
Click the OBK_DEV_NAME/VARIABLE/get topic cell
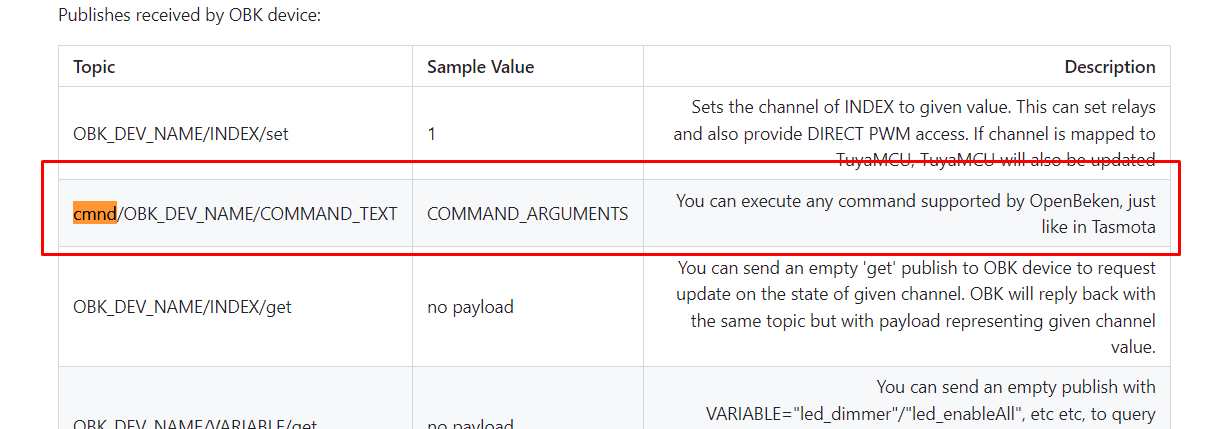click(x=195, y=424)
